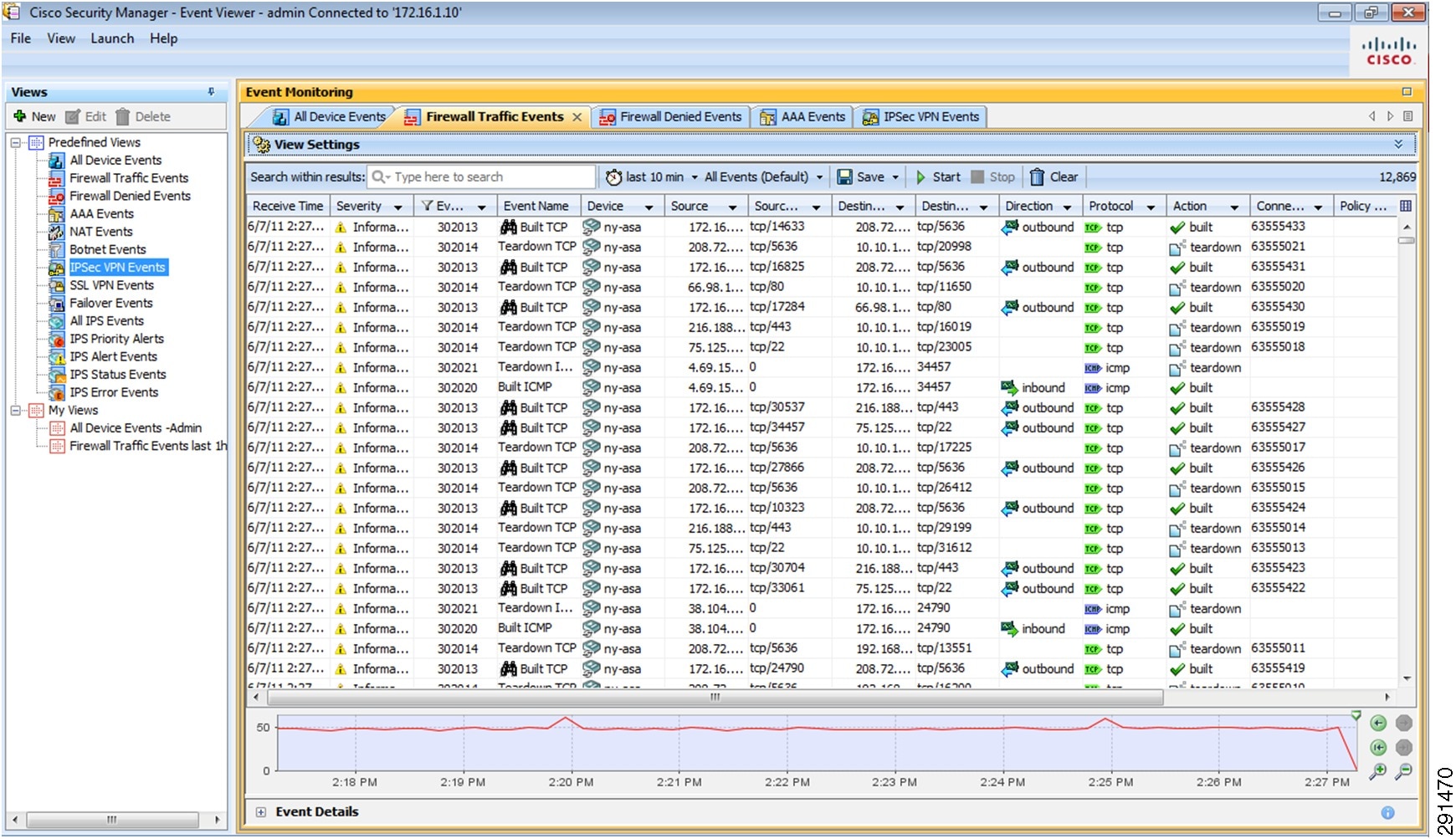Switch to the Firewall Denied Events tab
Screen dimensions: 1456x839
pos(670,117)
